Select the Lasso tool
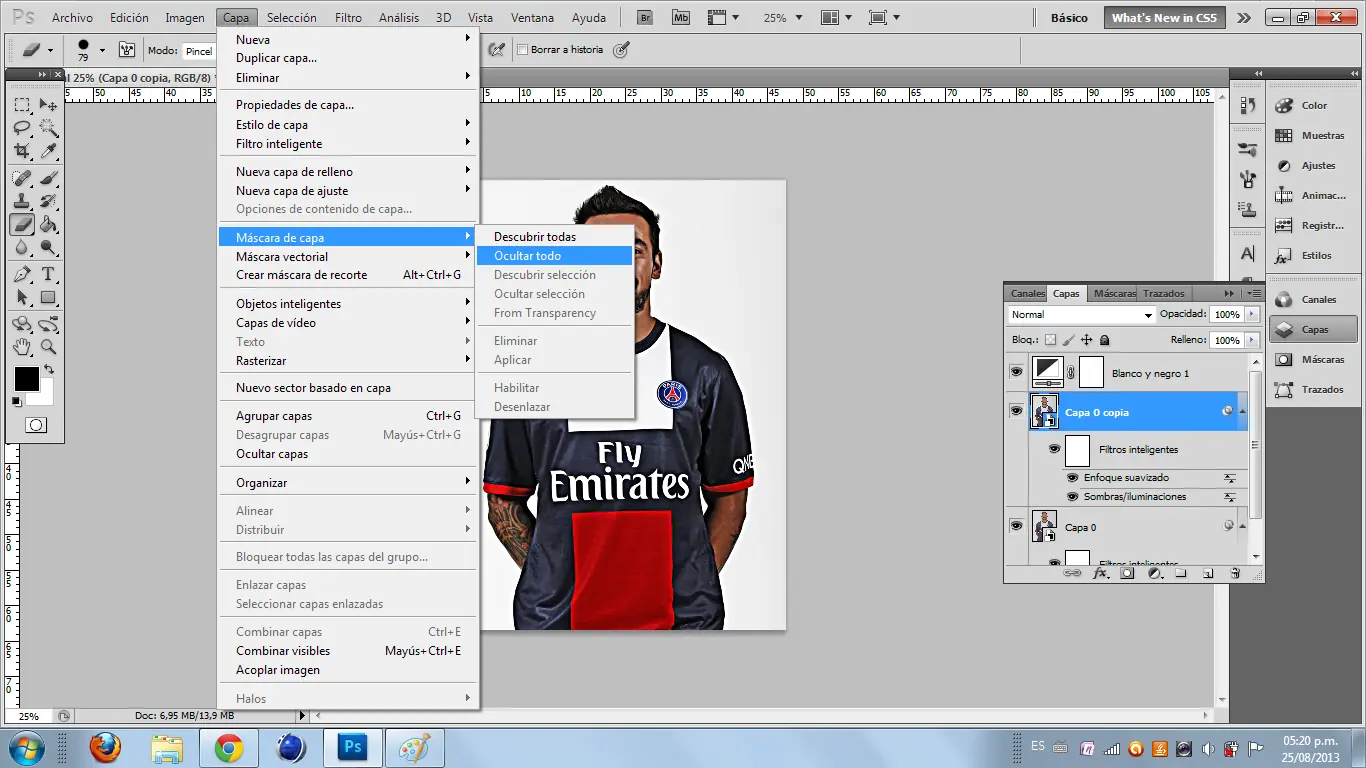This screenshot has width=1366, height=768. click(x=22, y=128)
